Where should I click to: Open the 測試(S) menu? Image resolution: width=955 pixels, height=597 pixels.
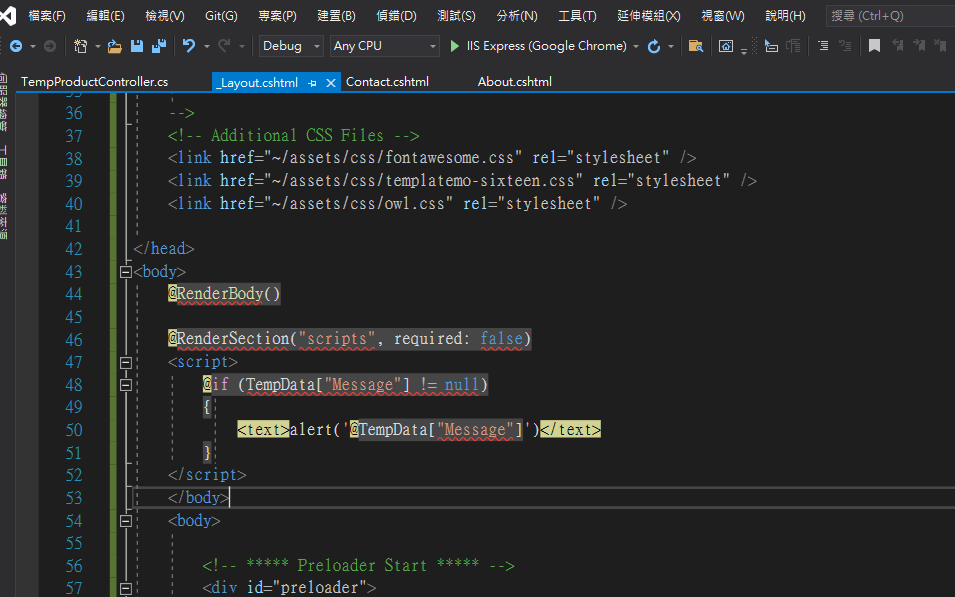coord(456,16)
